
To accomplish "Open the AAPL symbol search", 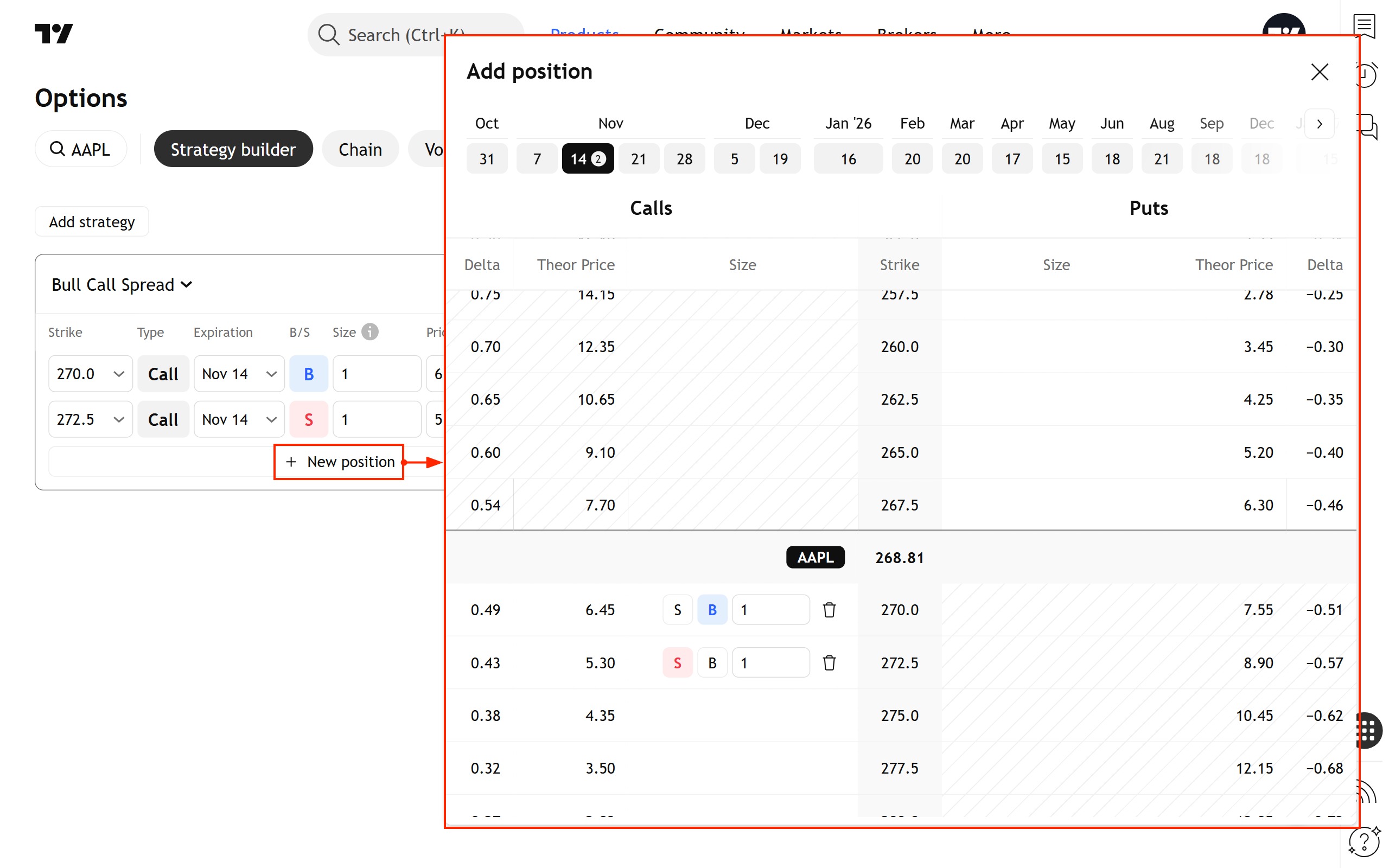I will pos(80,149).
